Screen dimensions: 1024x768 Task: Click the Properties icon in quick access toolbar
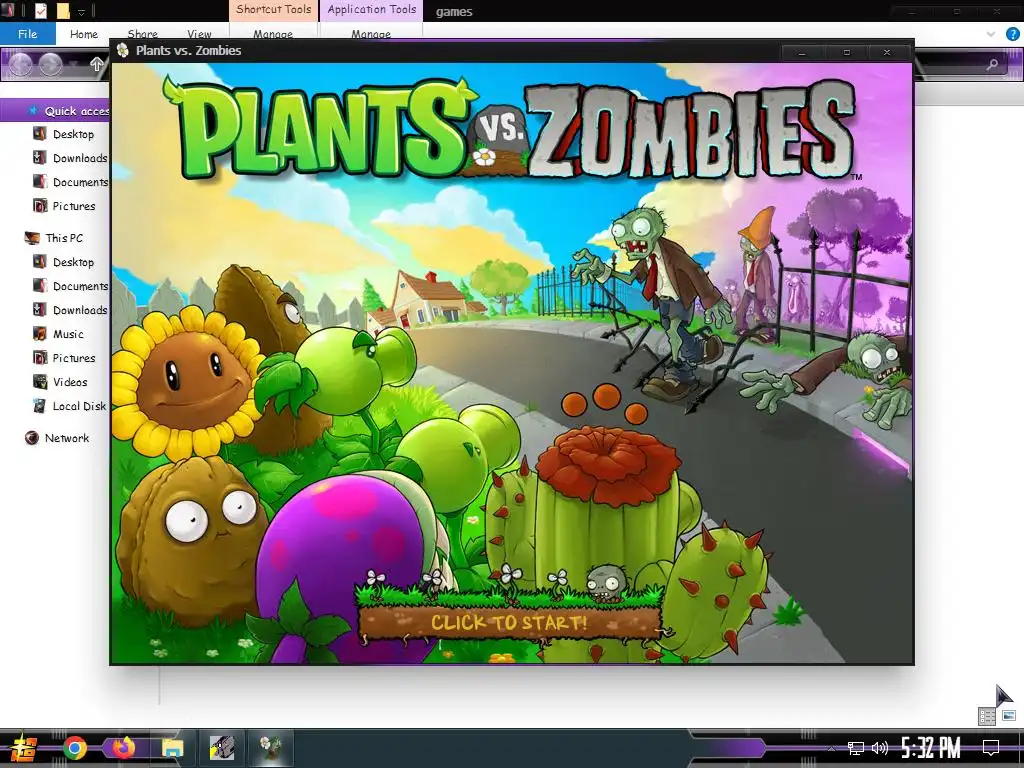coord(40,10)
